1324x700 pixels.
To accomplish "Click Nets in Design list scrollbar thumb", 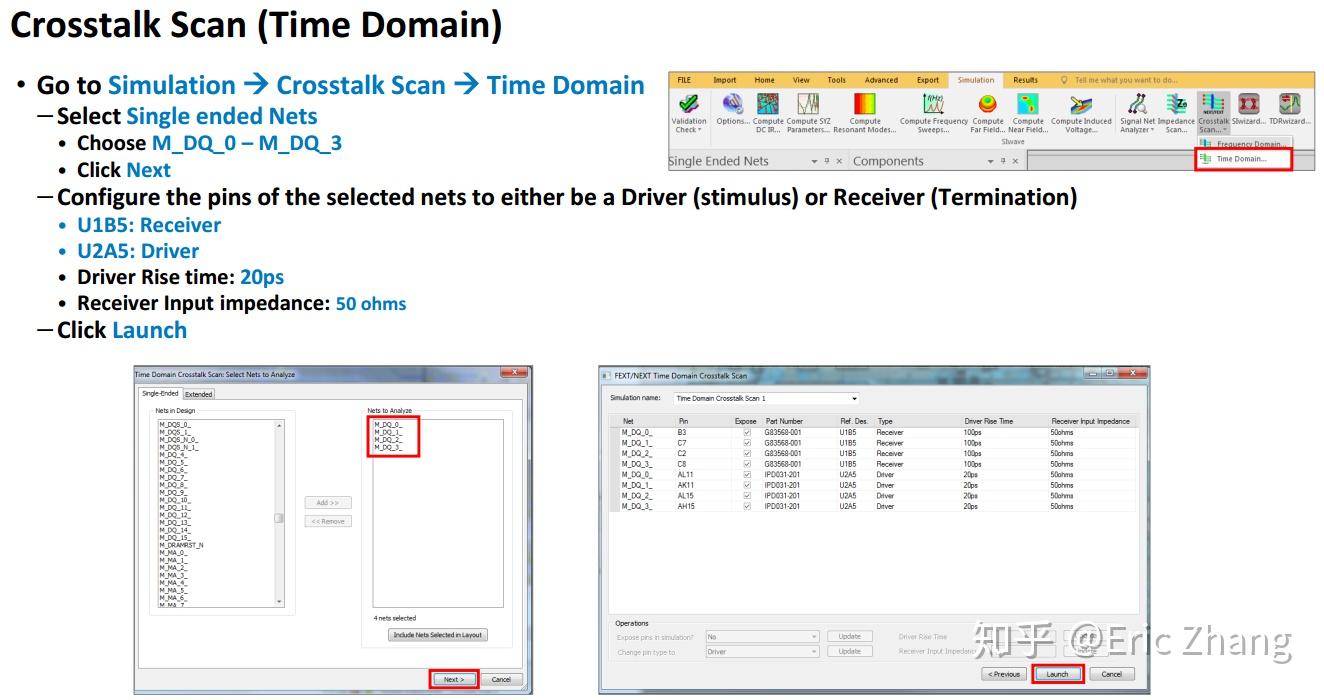I will (279, 518).
